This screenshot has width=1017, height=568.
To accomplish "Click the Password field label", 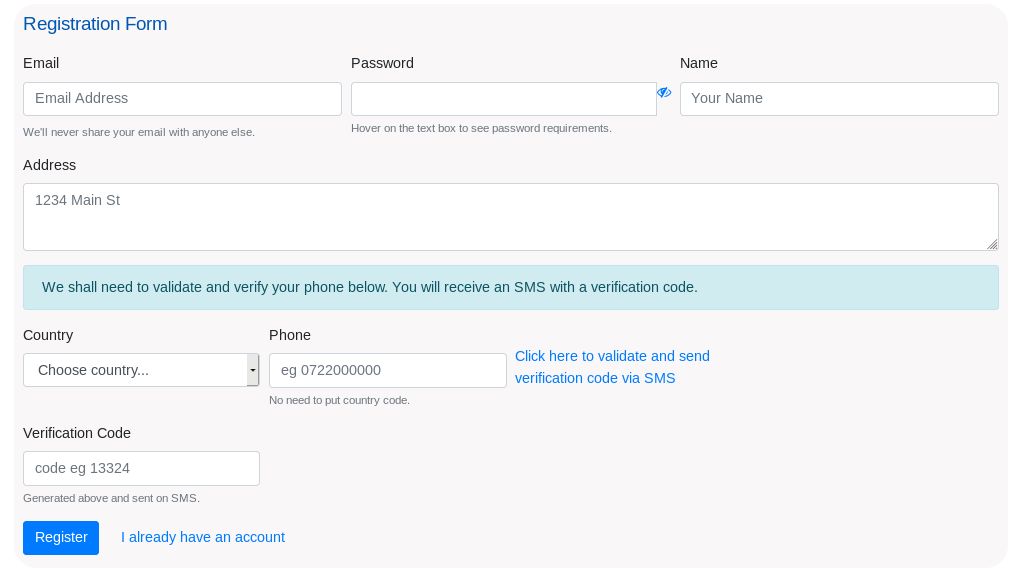I will (x=382, y=63).
